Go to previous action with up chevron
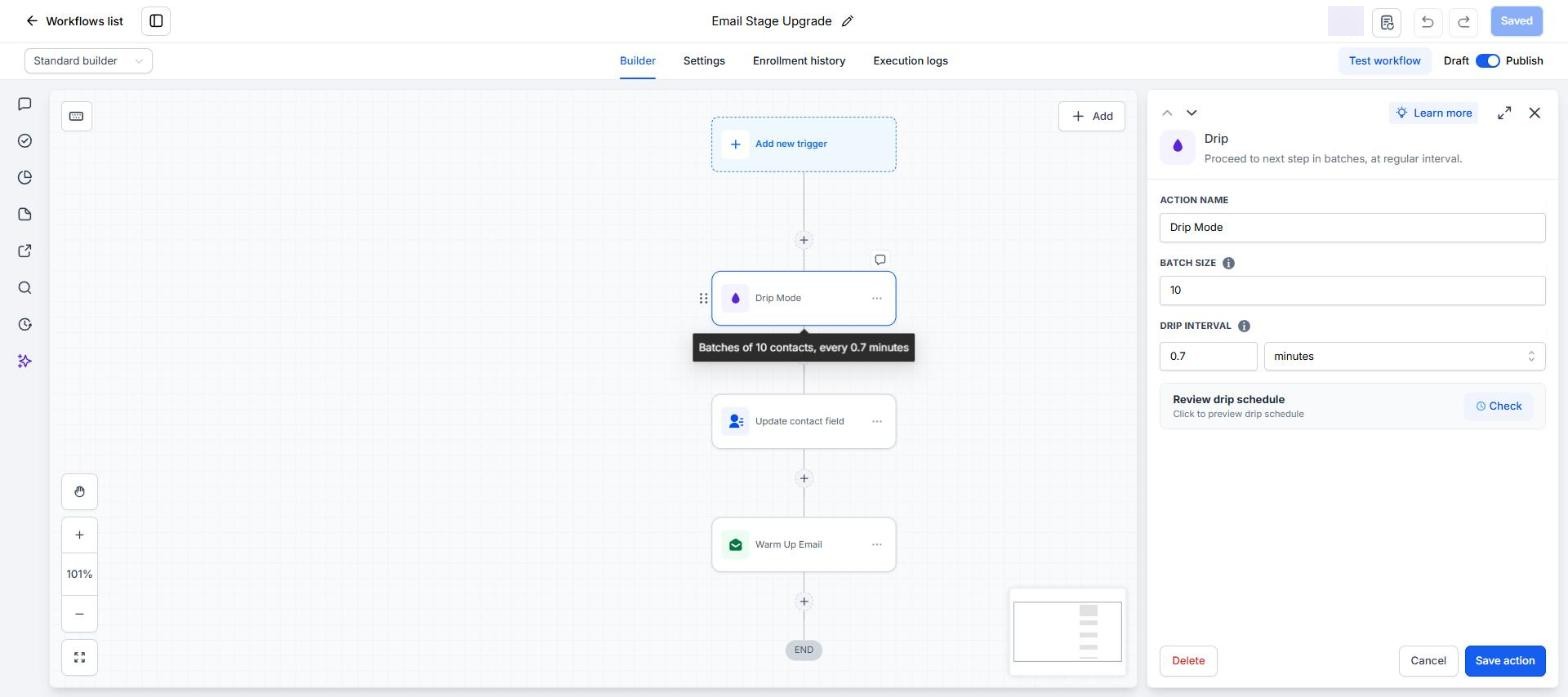Viewport: 1568px width, 697px height. (1167, 113)
